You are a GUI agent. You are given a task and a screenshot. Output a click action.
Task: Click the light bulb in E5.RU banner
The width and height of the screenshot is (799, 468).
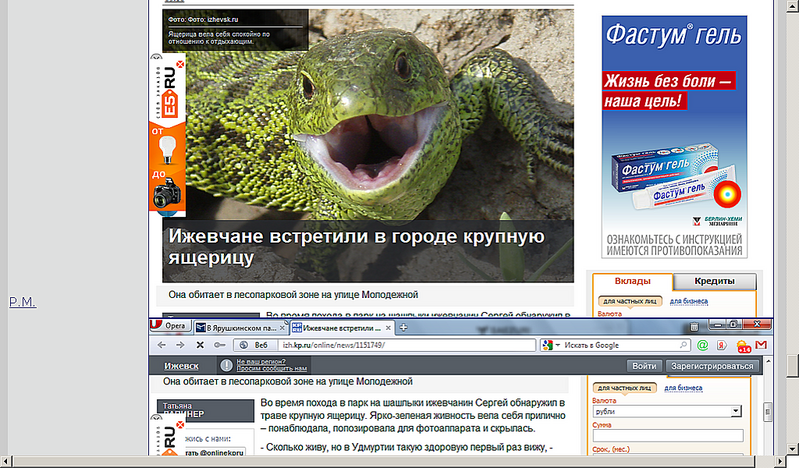pyautogui.click(x=167, y=150)
